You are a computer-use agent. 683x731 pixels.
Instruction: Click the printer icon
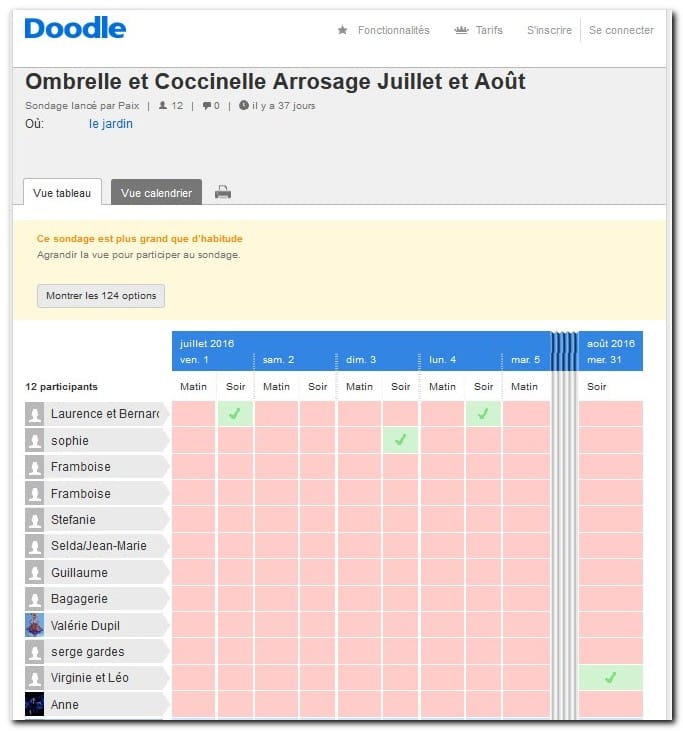223,192
